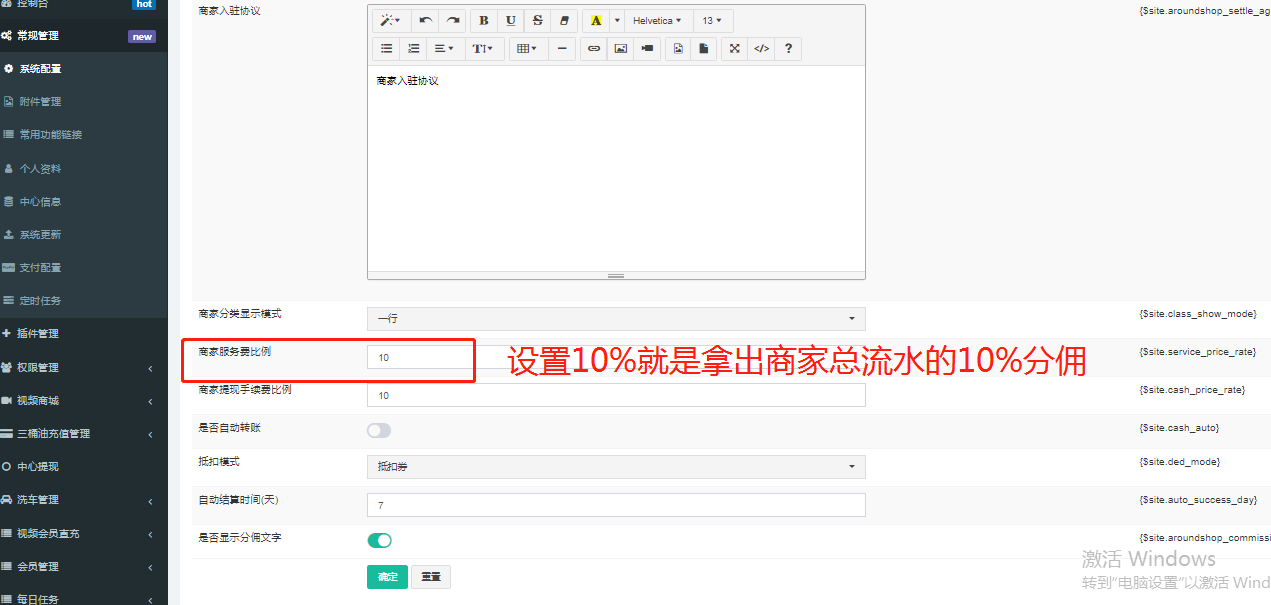Viewport: 1271px width, 605px height.
Task: Click the redo arrow in editor toolbar
Action: pyautogui.click(x=453, y=20)
